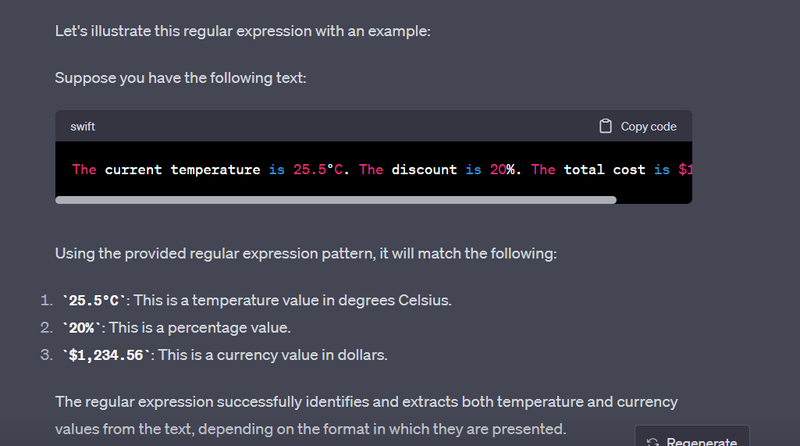This screenshot has width=800, height=446.
Task: Click the $1,234.56 term in list item three
Action: coord(107,355)
